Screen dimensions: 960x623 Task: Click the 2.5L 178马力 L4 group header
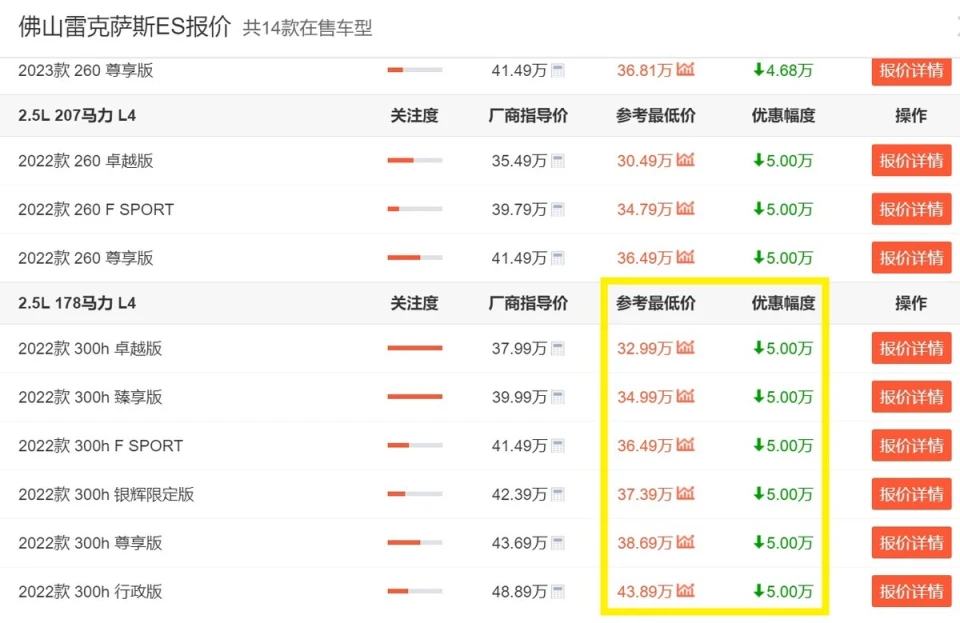click(77, 303)
